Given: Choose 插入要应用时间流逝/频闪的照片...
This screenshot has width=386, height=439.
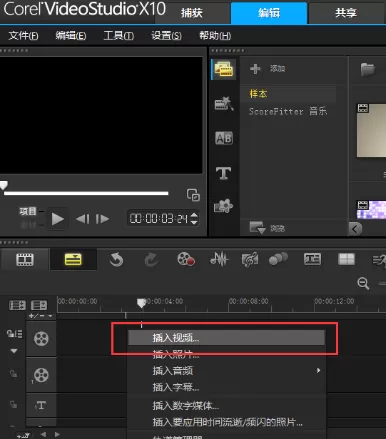Looking at the screenshot, I should [226, 422].
